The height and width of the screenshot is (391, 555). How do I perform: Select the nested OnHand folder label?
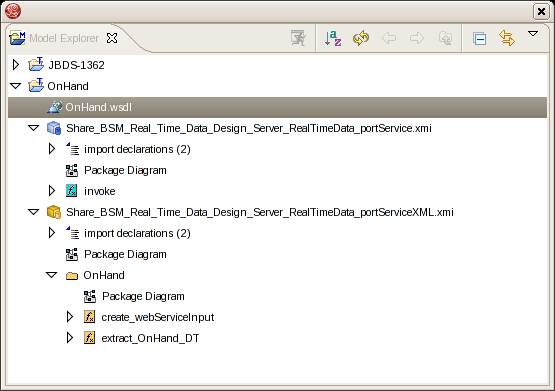tap(104, 275)
